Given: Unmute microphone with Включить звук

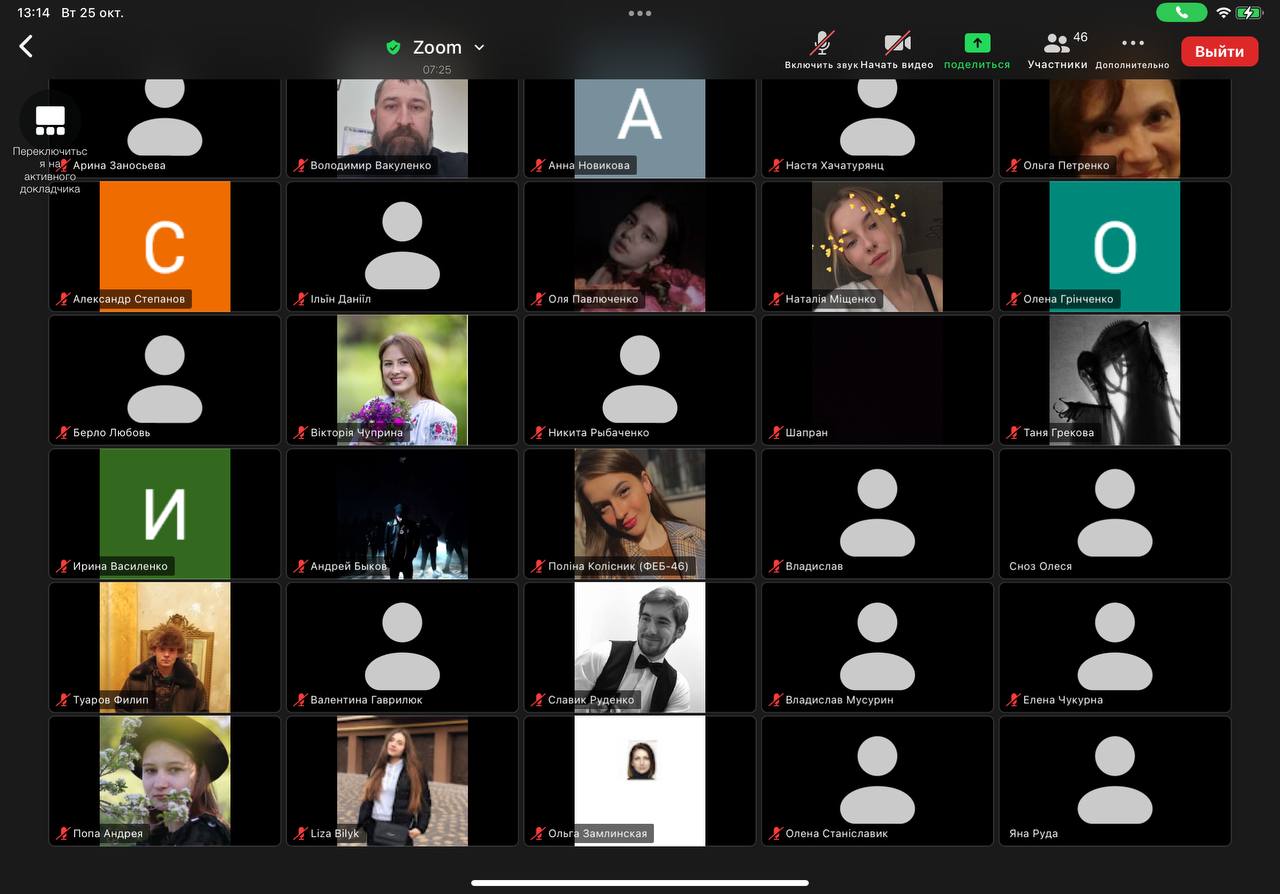Looking at the screenshot, I should [821, 49].
